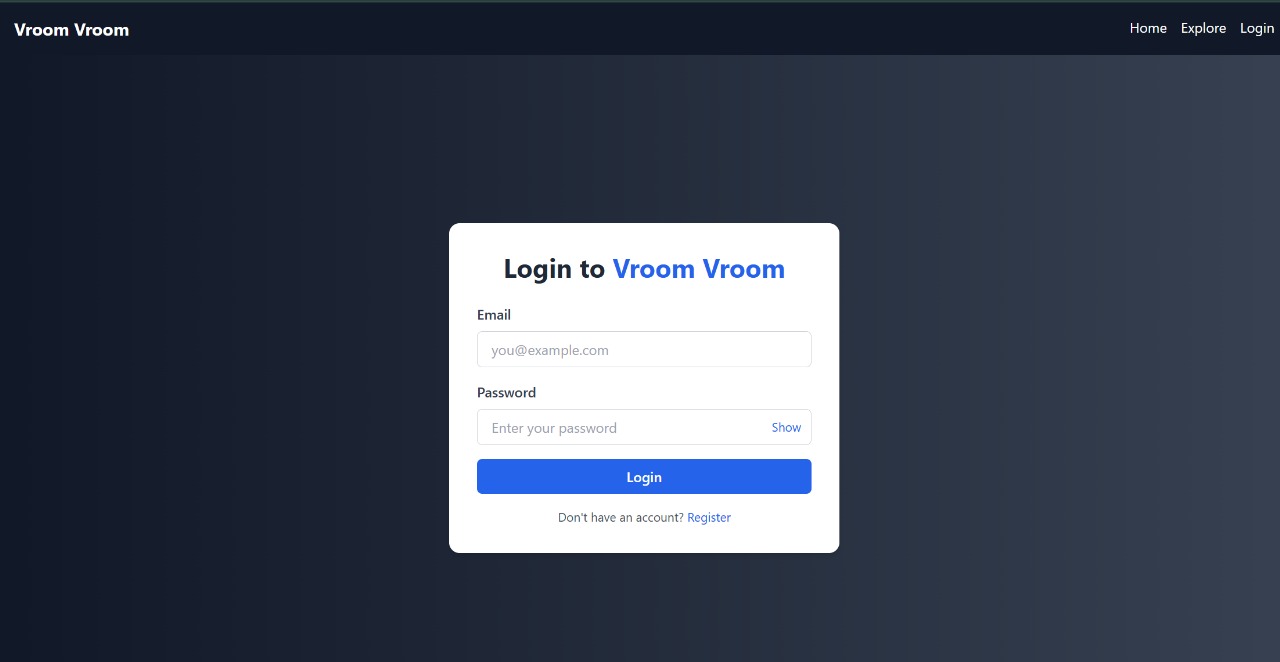Click the Password field label
The height and width of the screenshot is (662, 1280).
point(506,393)
